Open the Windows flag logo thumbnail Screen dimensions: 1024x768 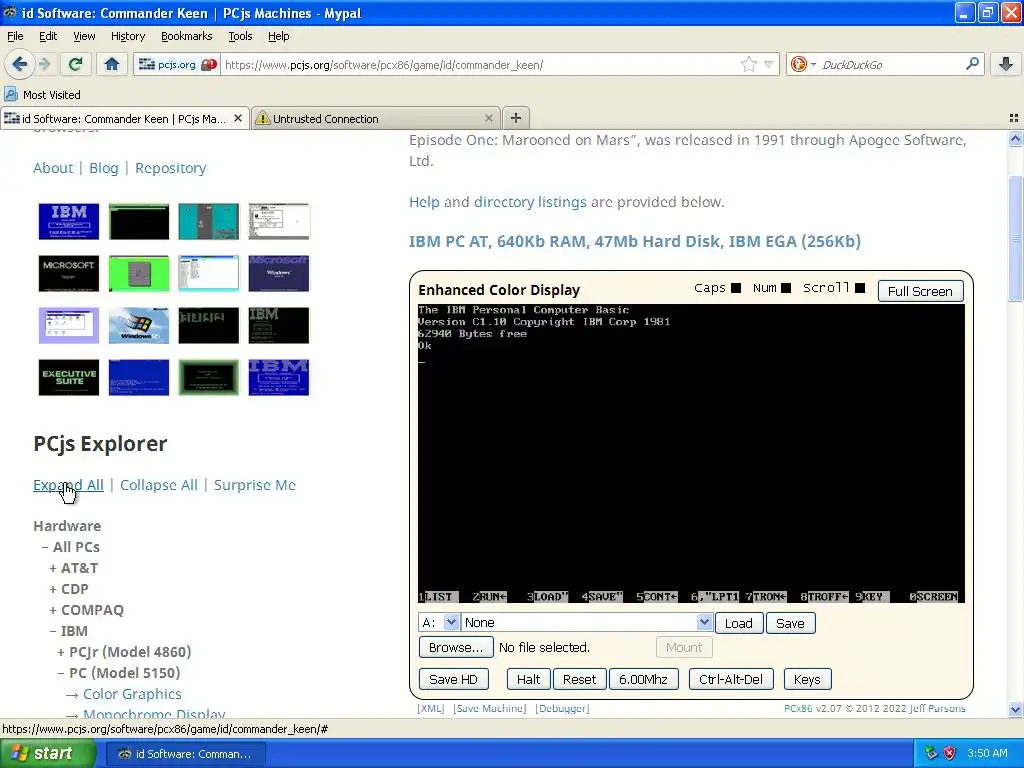coord(138,325)
